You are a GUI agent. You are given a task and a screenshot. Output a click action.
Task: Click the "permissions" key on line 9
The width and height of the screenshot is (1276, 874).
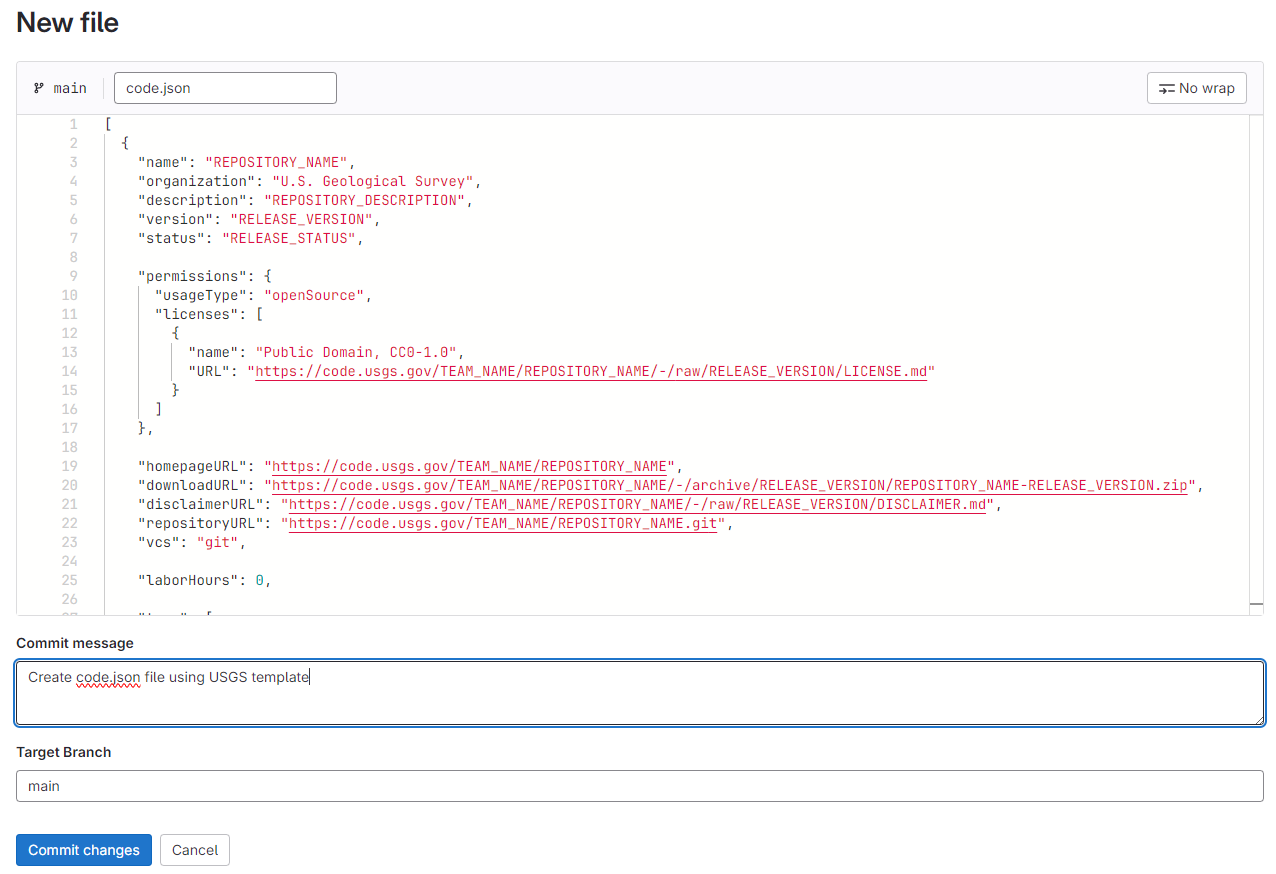[192, 276]
